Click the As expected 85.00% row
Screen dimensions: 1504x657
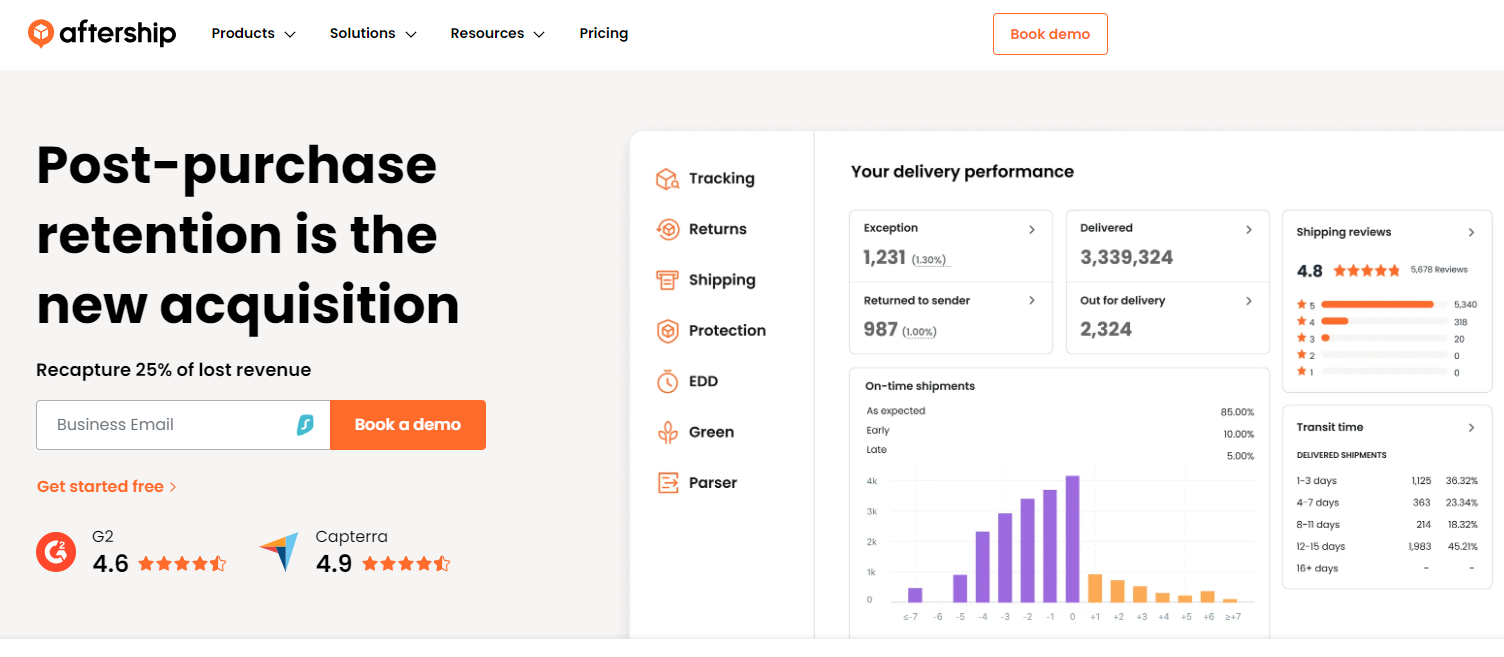point(1060,411)
